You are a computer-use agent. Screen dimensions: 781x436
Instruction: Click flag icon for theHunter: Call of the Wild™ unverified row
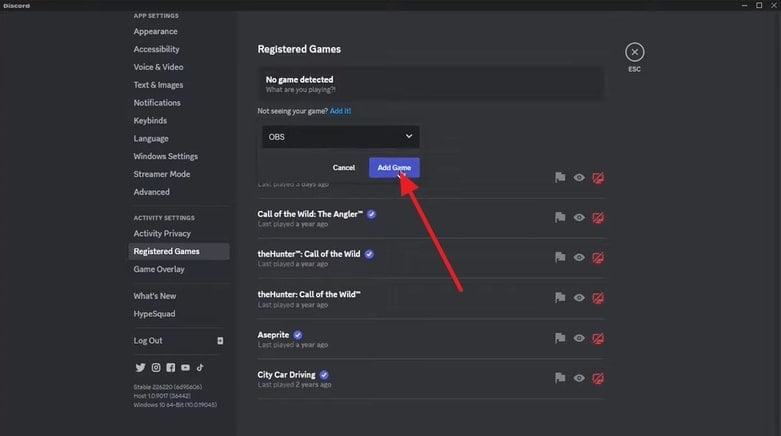click(560, 297)
